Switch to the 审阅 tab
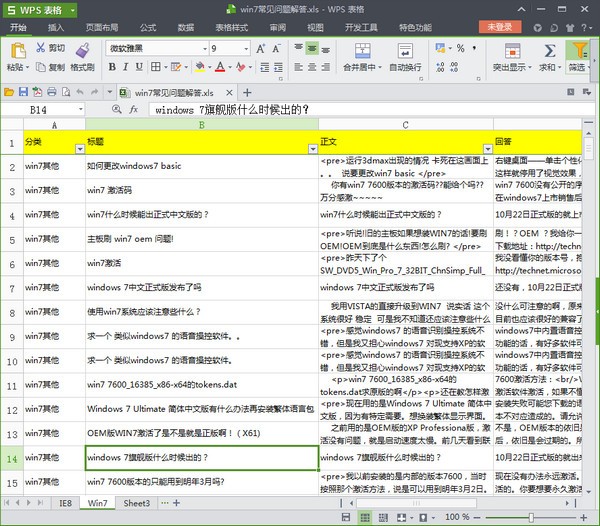600x526 pixels. [277, 27]
